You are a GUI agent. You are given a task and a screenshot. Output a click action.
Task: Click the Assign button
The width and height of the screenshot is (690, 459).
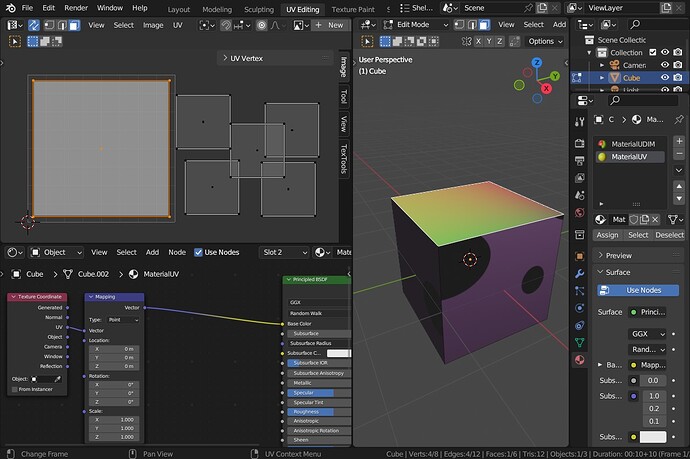(x=607, y=235)
